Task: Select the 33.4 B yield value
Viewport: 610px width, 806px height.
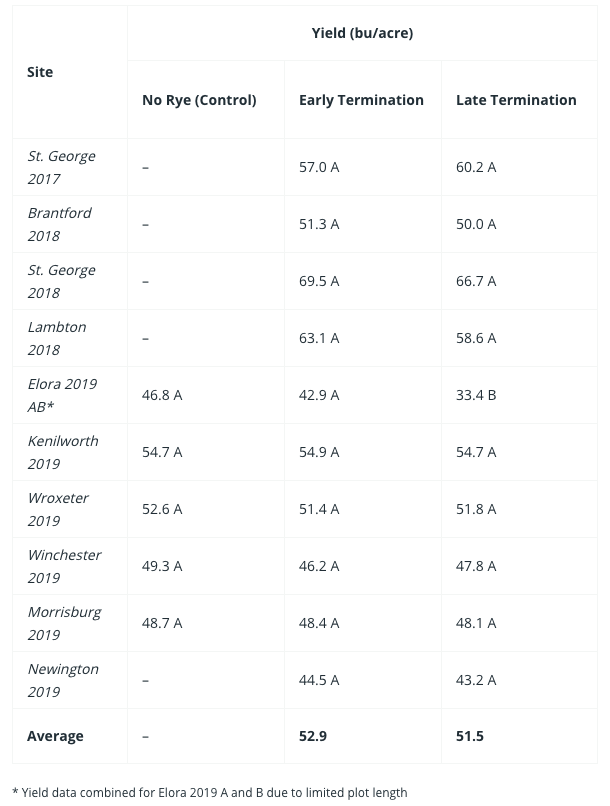Action: click(476, 395)
